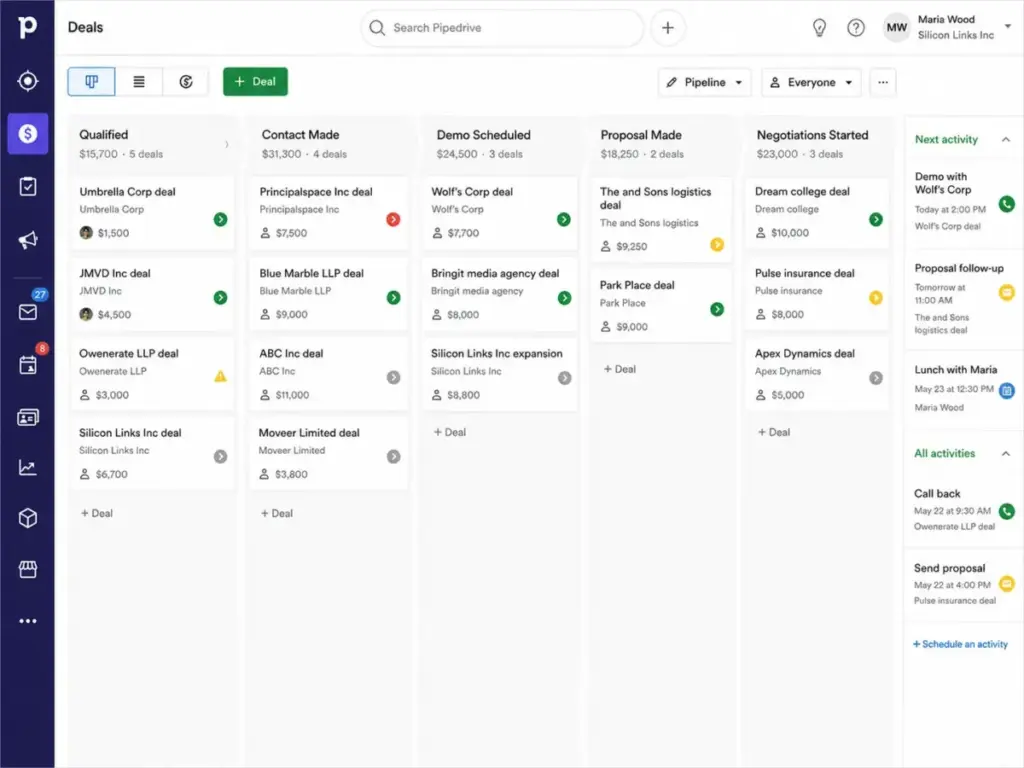1024x768 pixels.
Task: Select the Deals dollar icon in sidebar
Action: click(x=27, y=134)
